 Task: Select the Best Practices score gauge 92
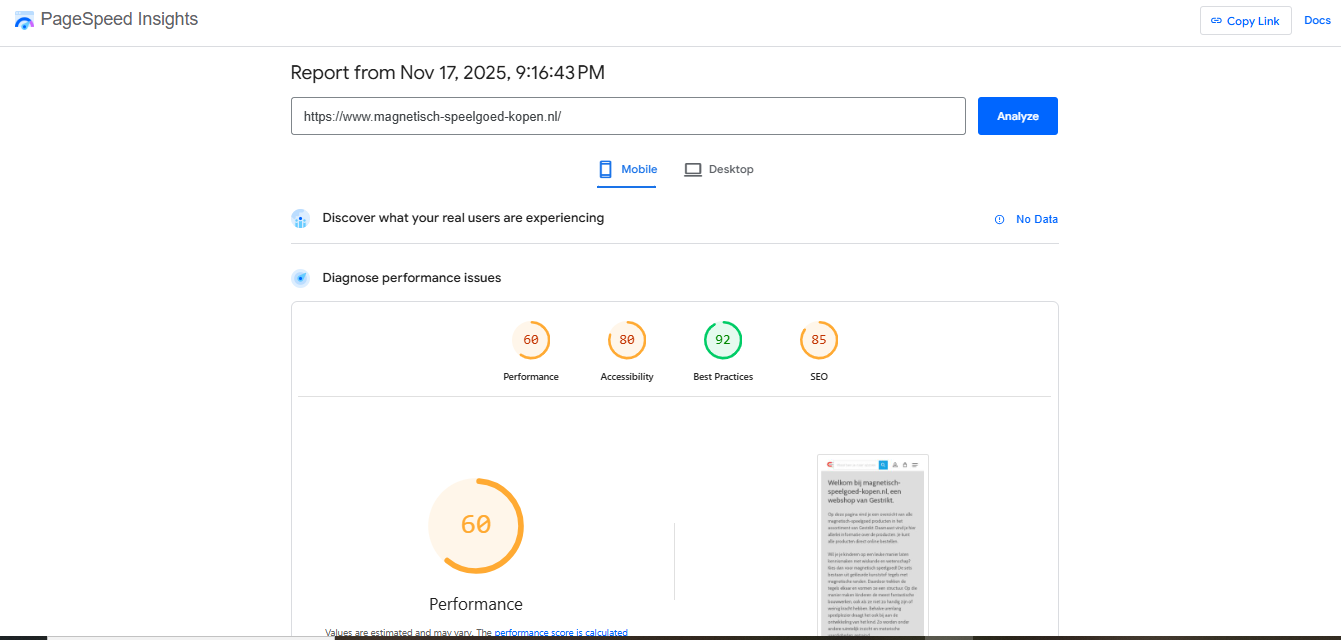[x=723, y=340]
